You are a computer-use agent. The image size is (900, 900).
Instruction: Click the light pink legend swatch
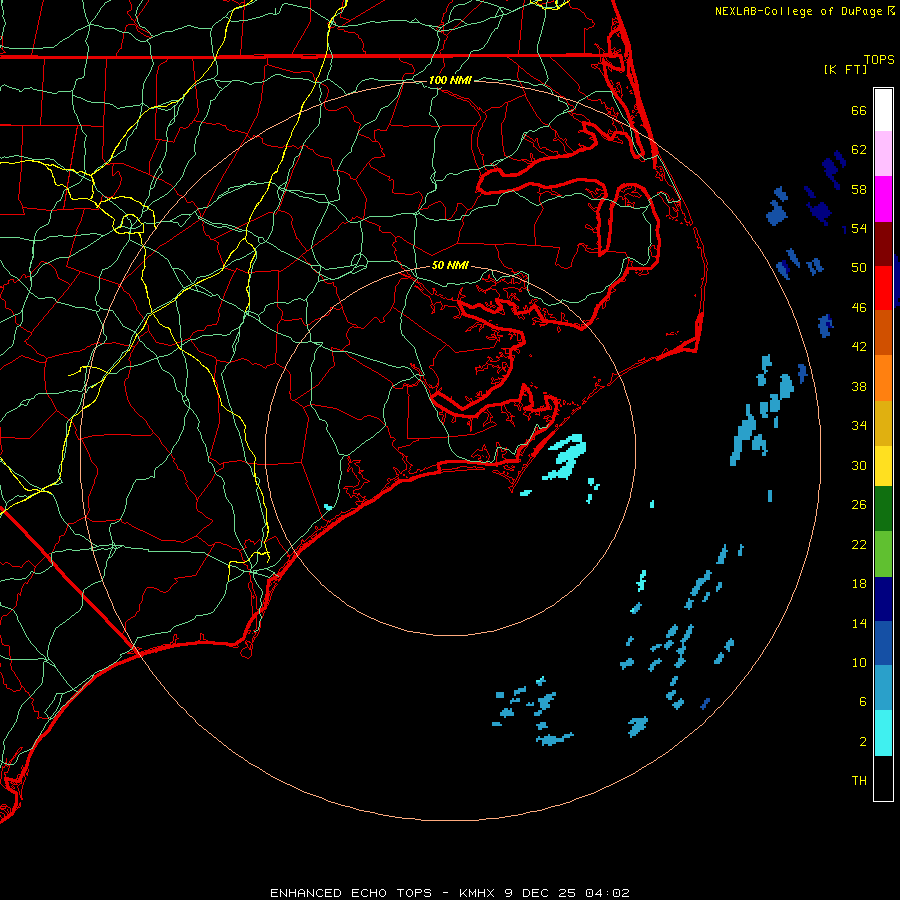pos(883,154)
